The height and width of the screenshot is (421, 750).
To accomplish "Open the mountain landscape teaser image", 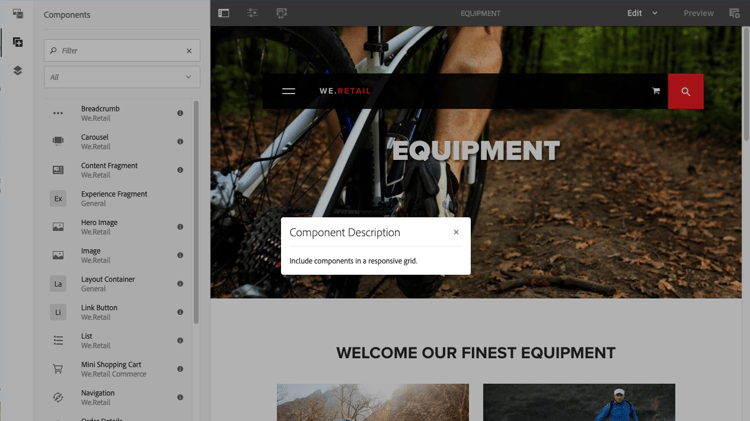I will [x=373, y=402].
